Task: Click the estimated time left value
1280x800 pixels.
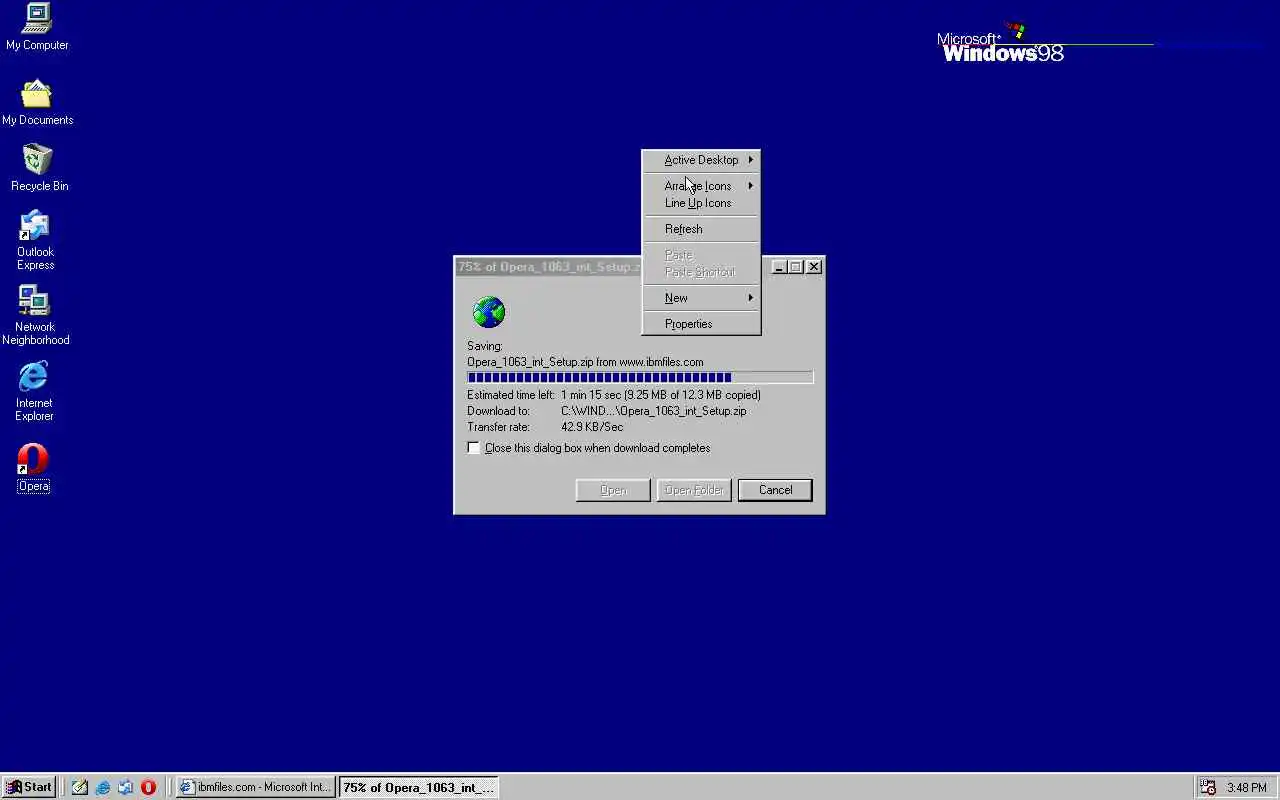Action: coord(660,395)
